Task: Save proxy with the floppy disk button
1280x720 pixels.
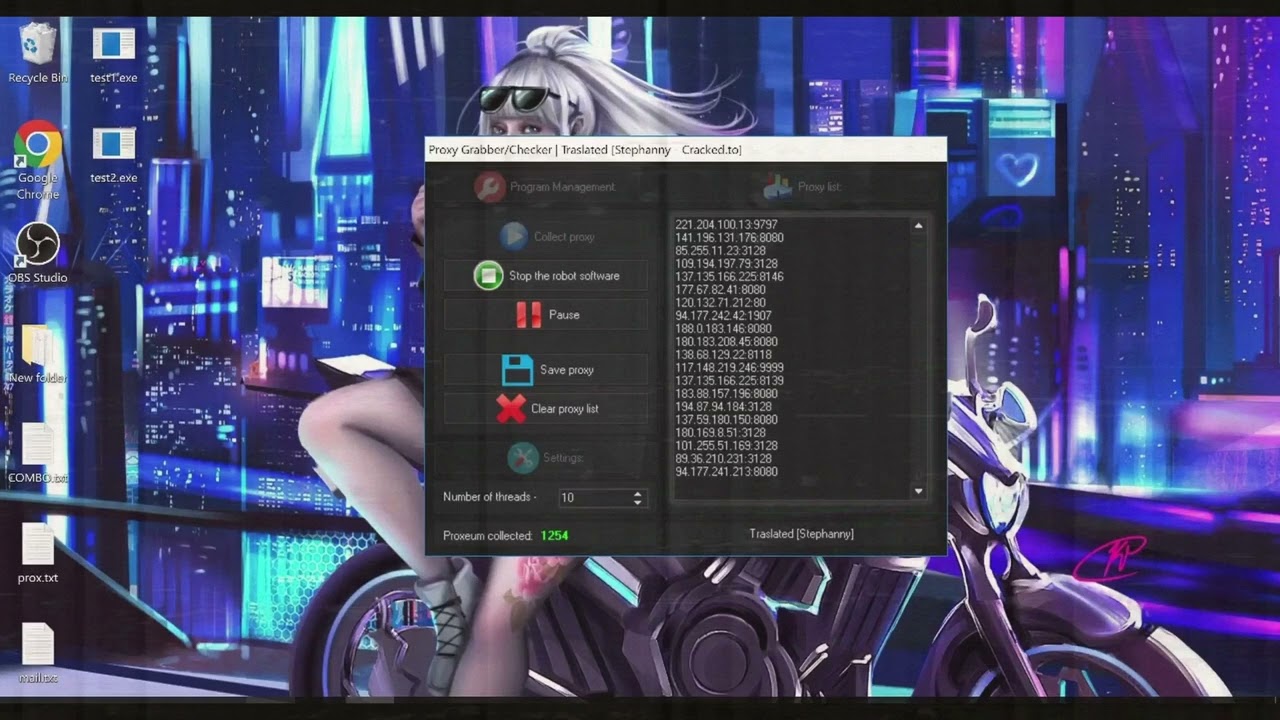Action: pyautogui.click(x=547, y=370)
